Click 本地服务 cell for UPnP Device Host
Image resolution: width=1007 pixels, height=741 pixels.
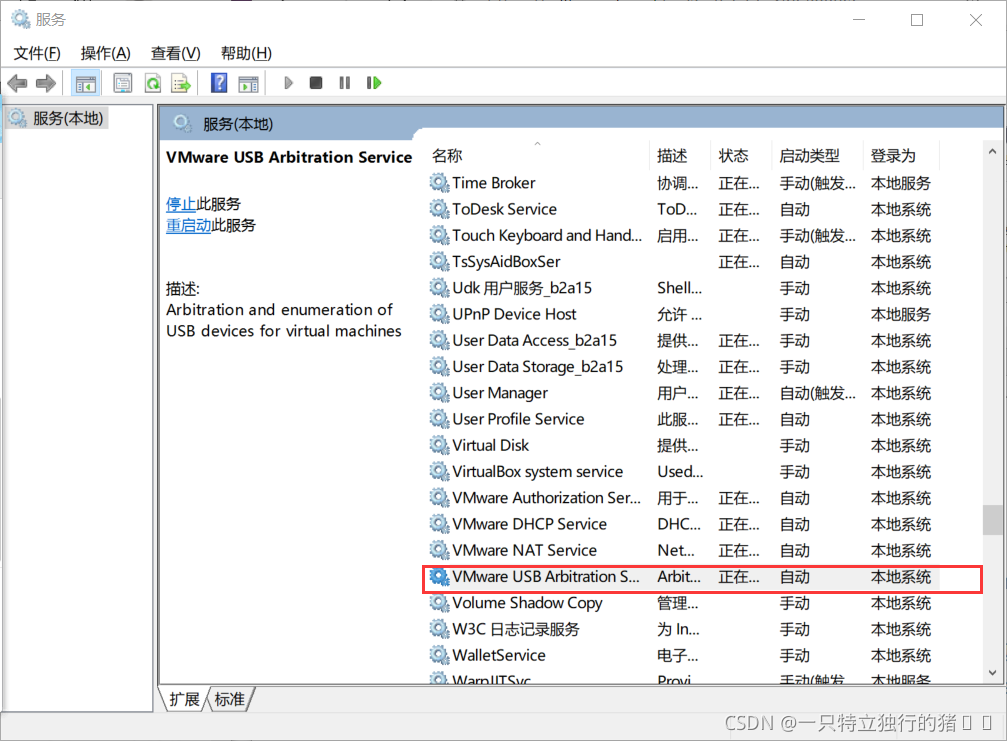(x=900, y=314)
